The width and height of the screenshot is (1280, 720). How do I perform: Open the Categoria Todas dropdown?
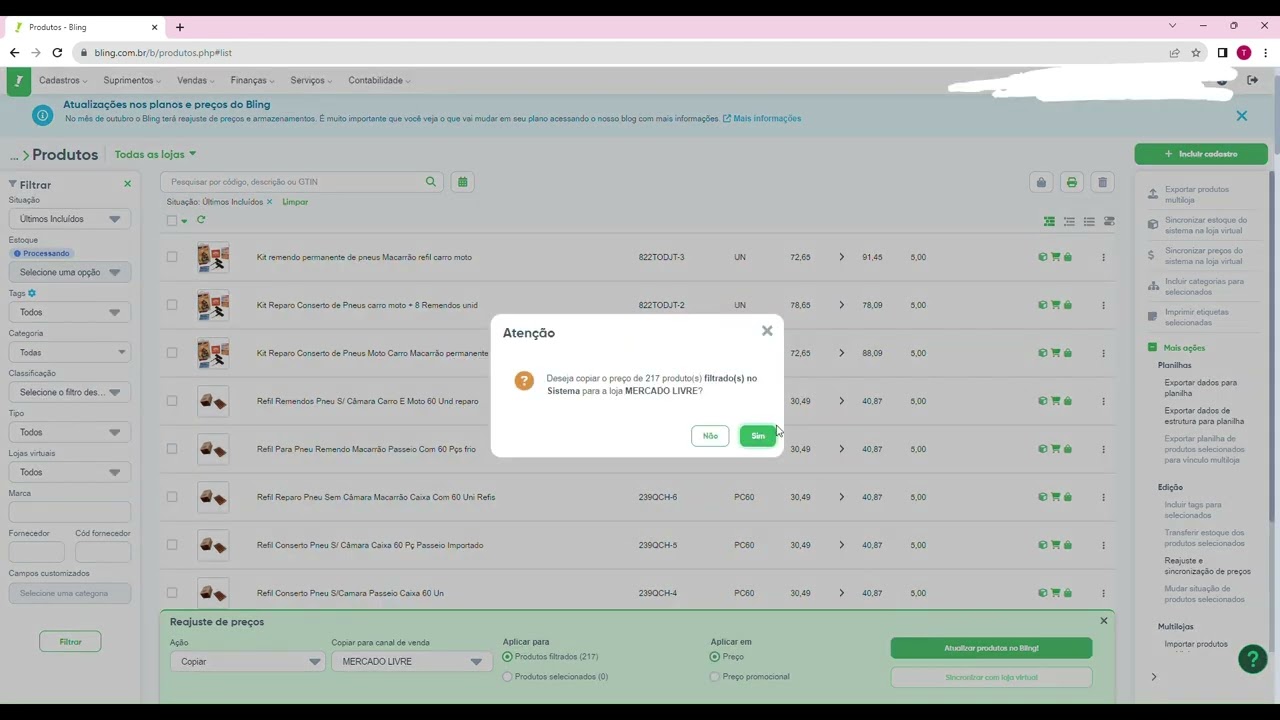(70, 352)
